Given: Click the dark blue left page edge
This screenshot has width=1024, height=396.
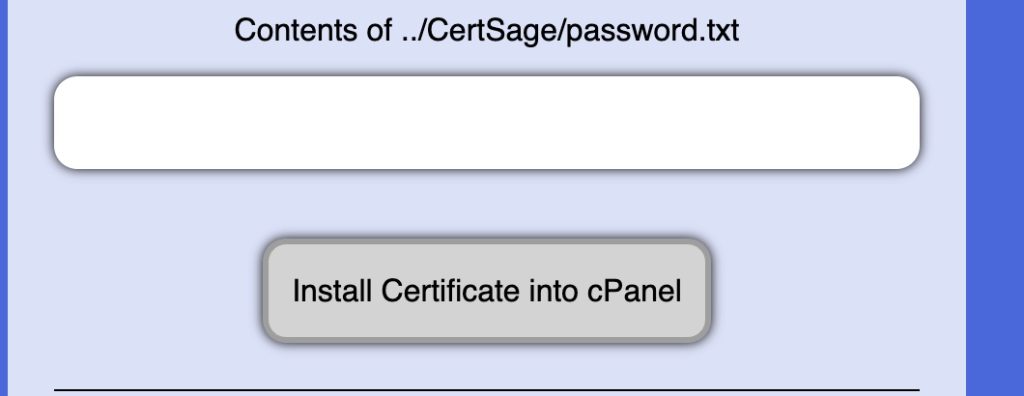Looking at the screenshot, I should (3, 198).
